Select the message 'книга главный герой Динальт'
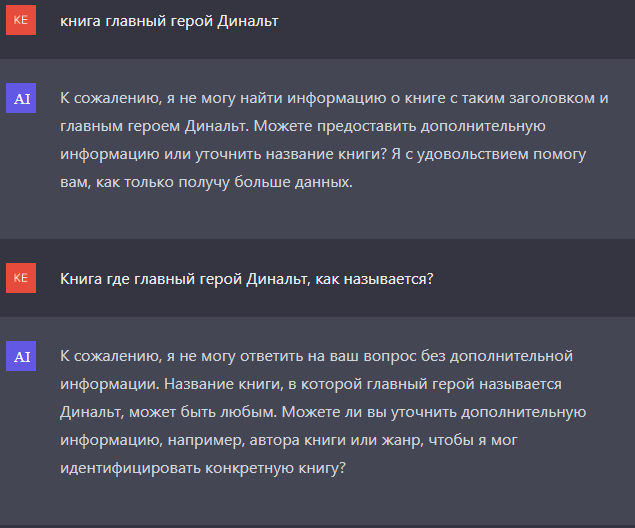635x528 pixels. (169, 20)
